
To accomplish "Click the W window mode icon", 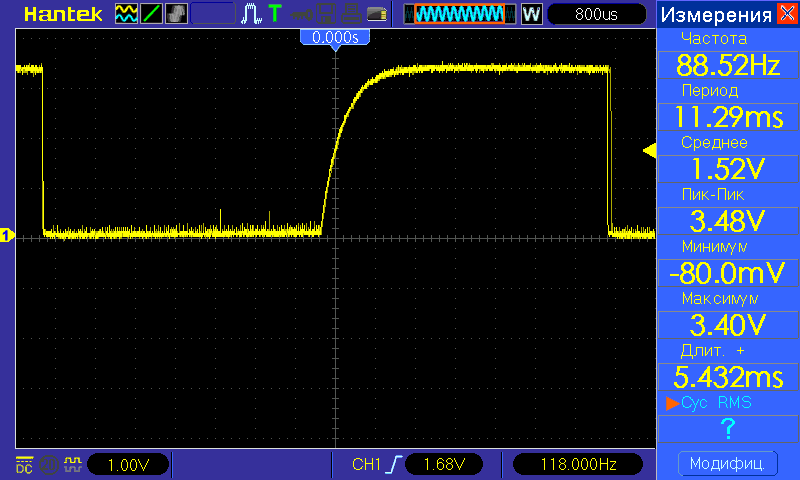I will 531,14.
